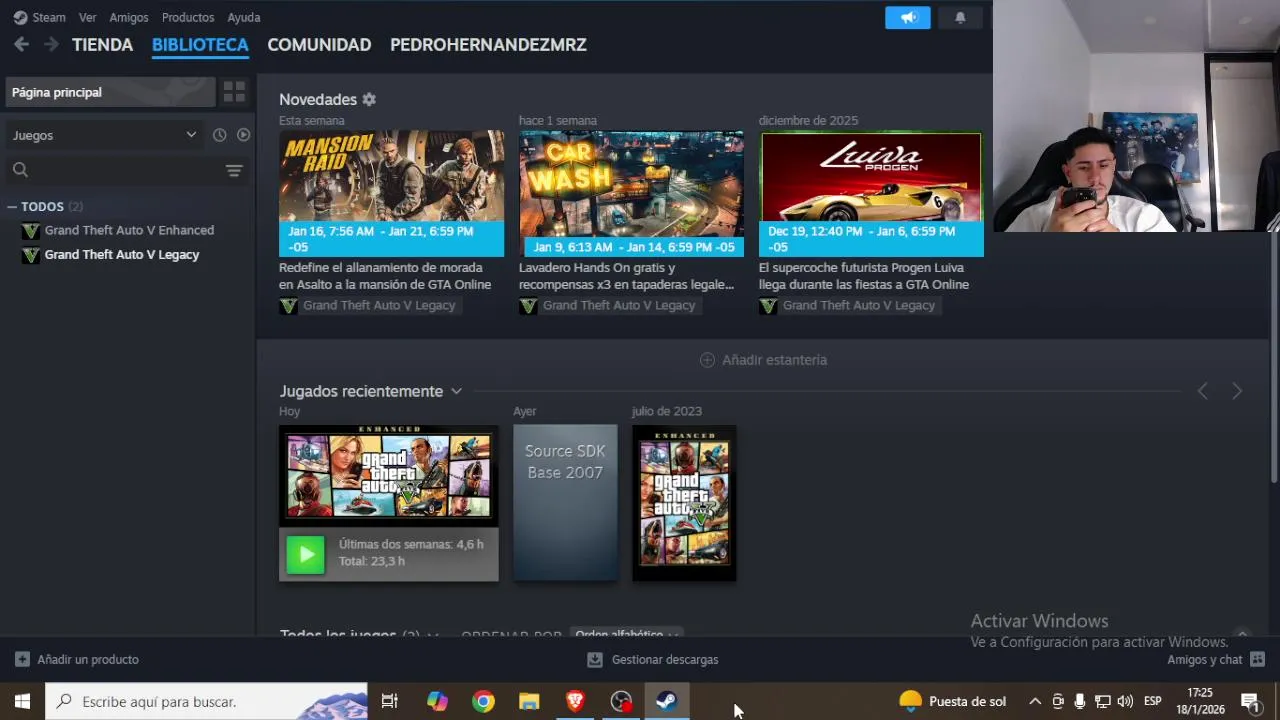The height and width of the screenshot is (720, 1280).
Task: Click the Gestionar descargas download icon
Action: pos(595,660)
